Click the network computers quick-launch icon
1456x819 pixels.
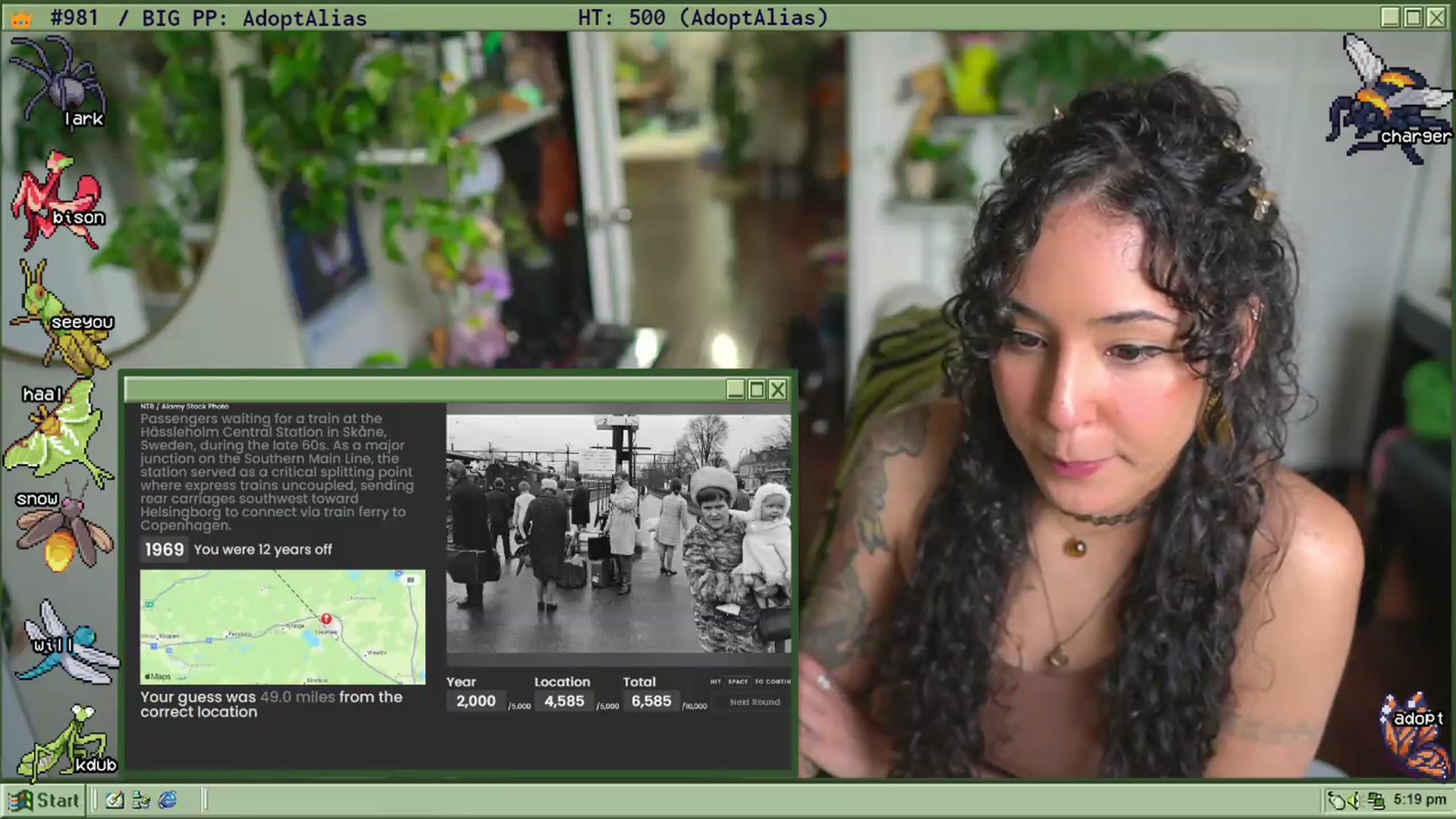141,800
